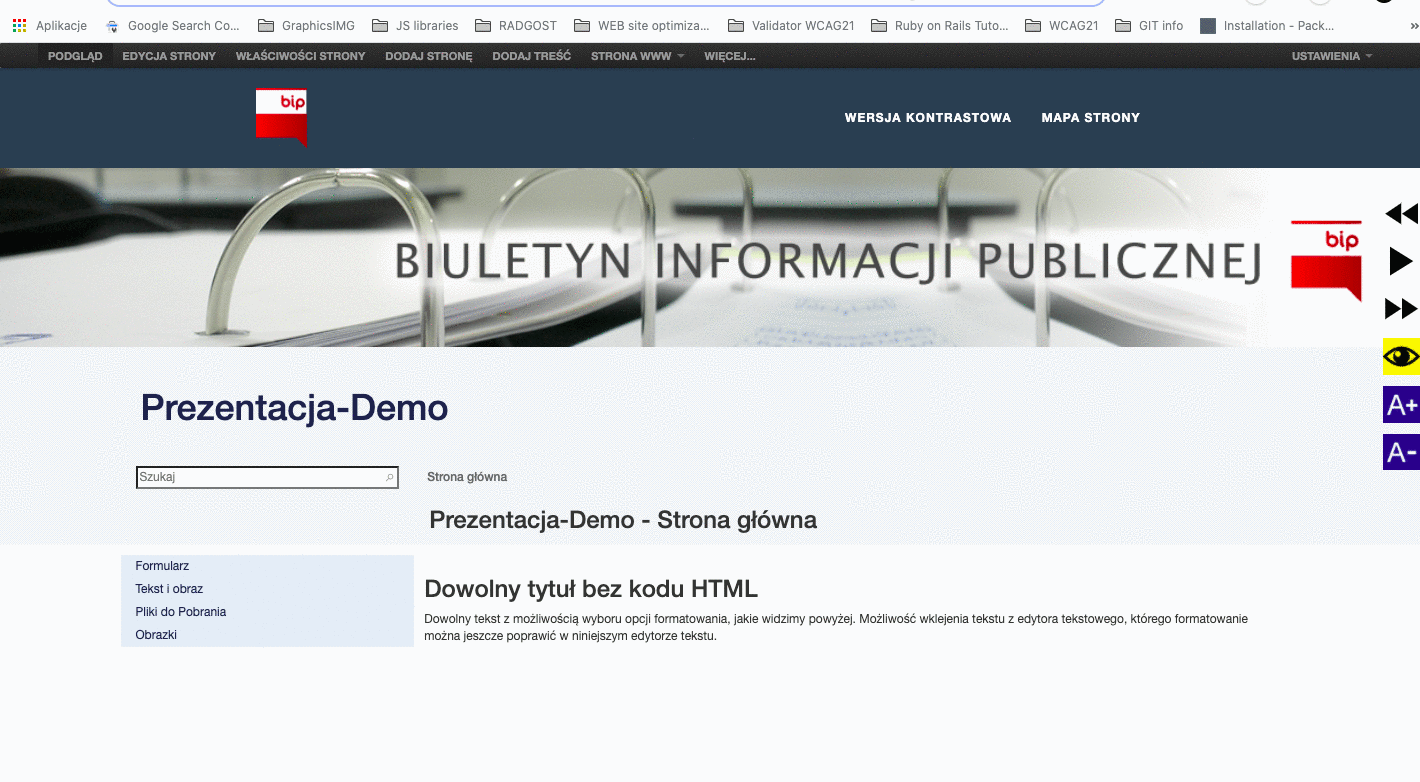Expand the bookmarks overflow chevron
This screenshot has height=782, width=1420.
[x=1414, y=26]
